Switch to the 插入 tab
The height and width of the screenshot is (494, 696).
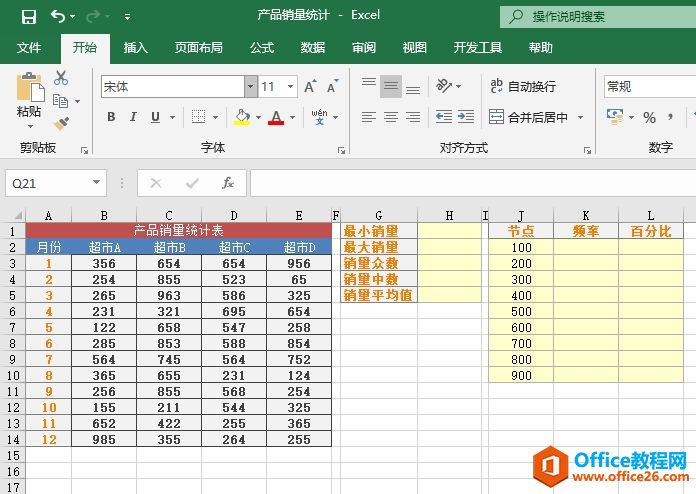135,47
